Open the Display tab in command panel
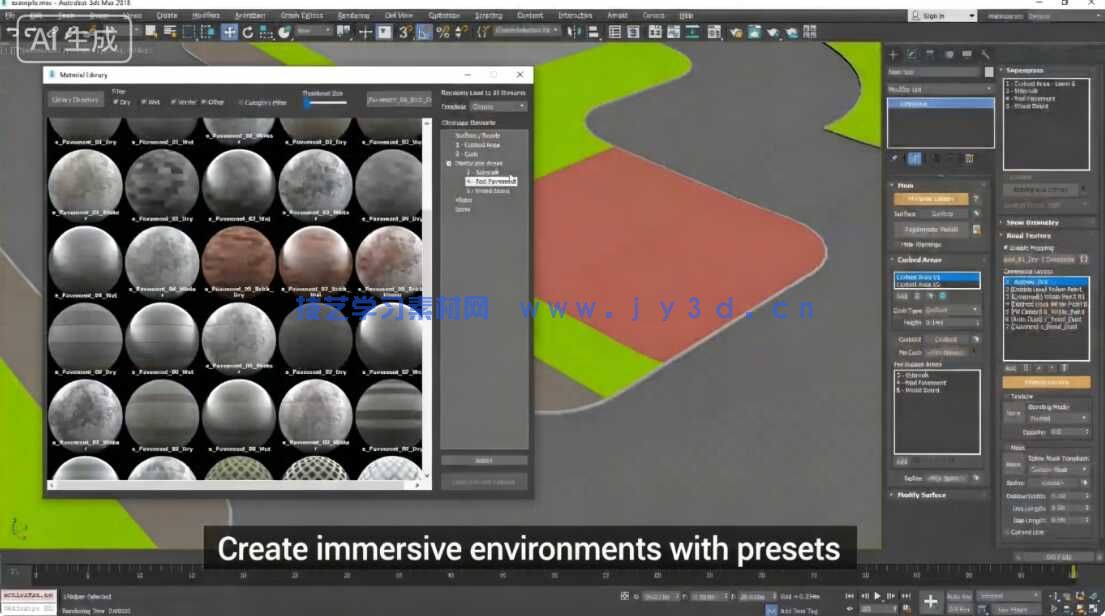Viewport: 1105px width, 616px height. [x=967, y=54]
